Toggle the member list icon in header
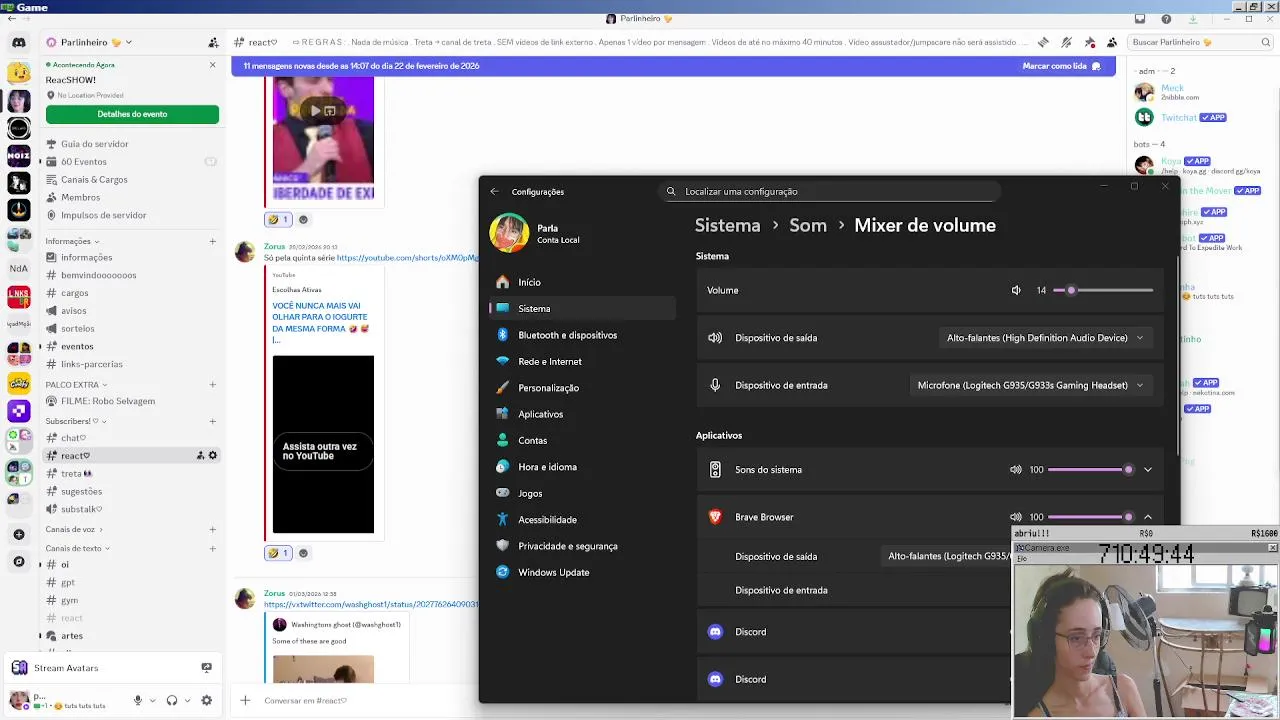 pos(1111,43)
